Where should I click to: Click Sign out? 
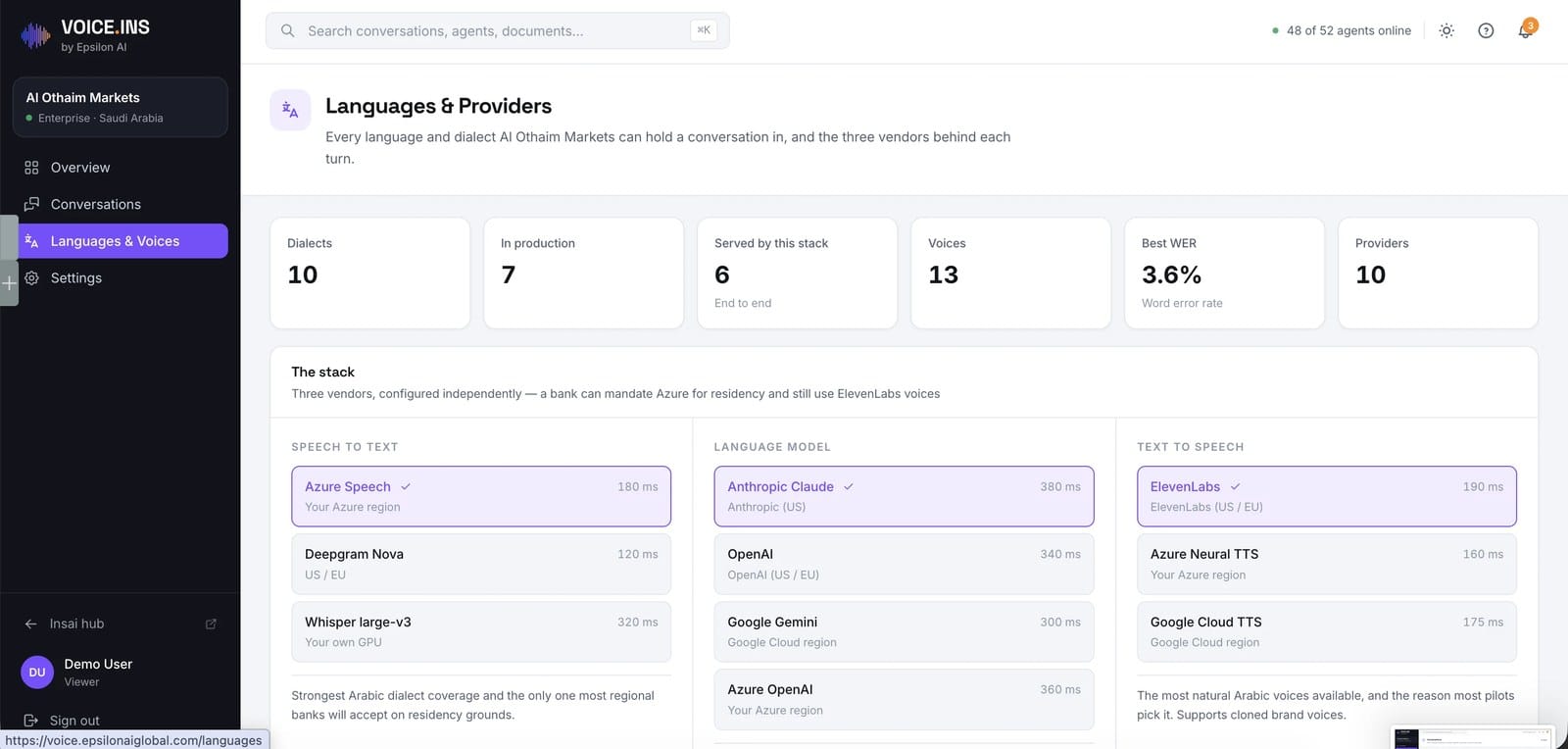tap(121, 721)
